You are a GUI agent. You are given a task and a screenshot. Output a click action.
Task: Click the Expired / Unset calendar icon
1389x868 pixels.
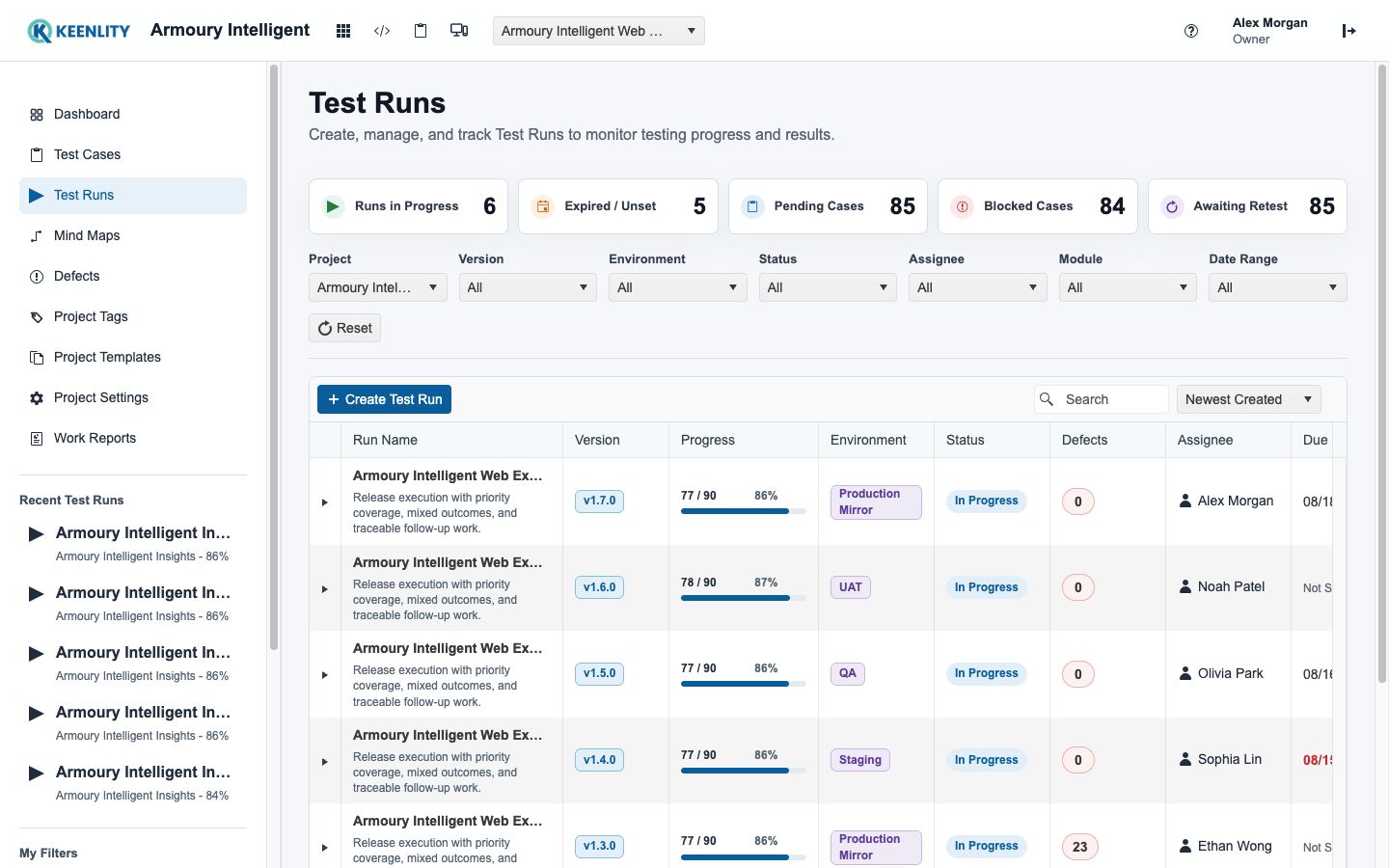pyautogui.click(x=543, y=206)
